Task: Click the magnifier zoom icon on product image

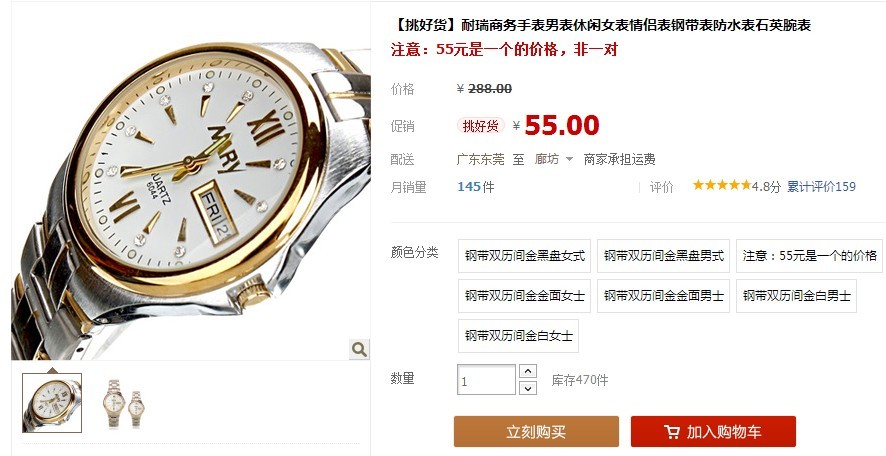Action: [x=359, y=349]
